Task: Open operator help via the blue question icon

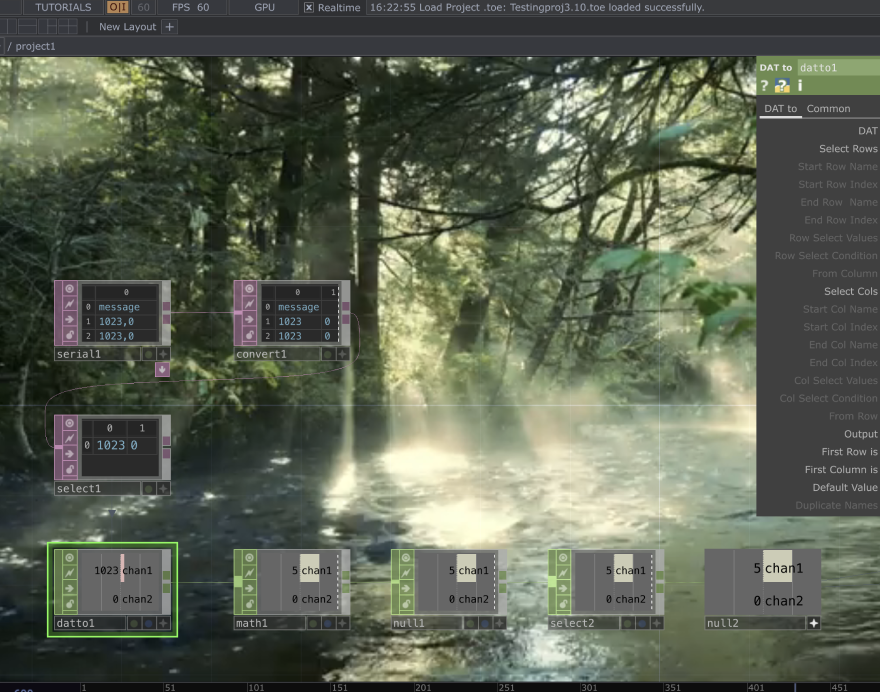Action: (781, 85)
